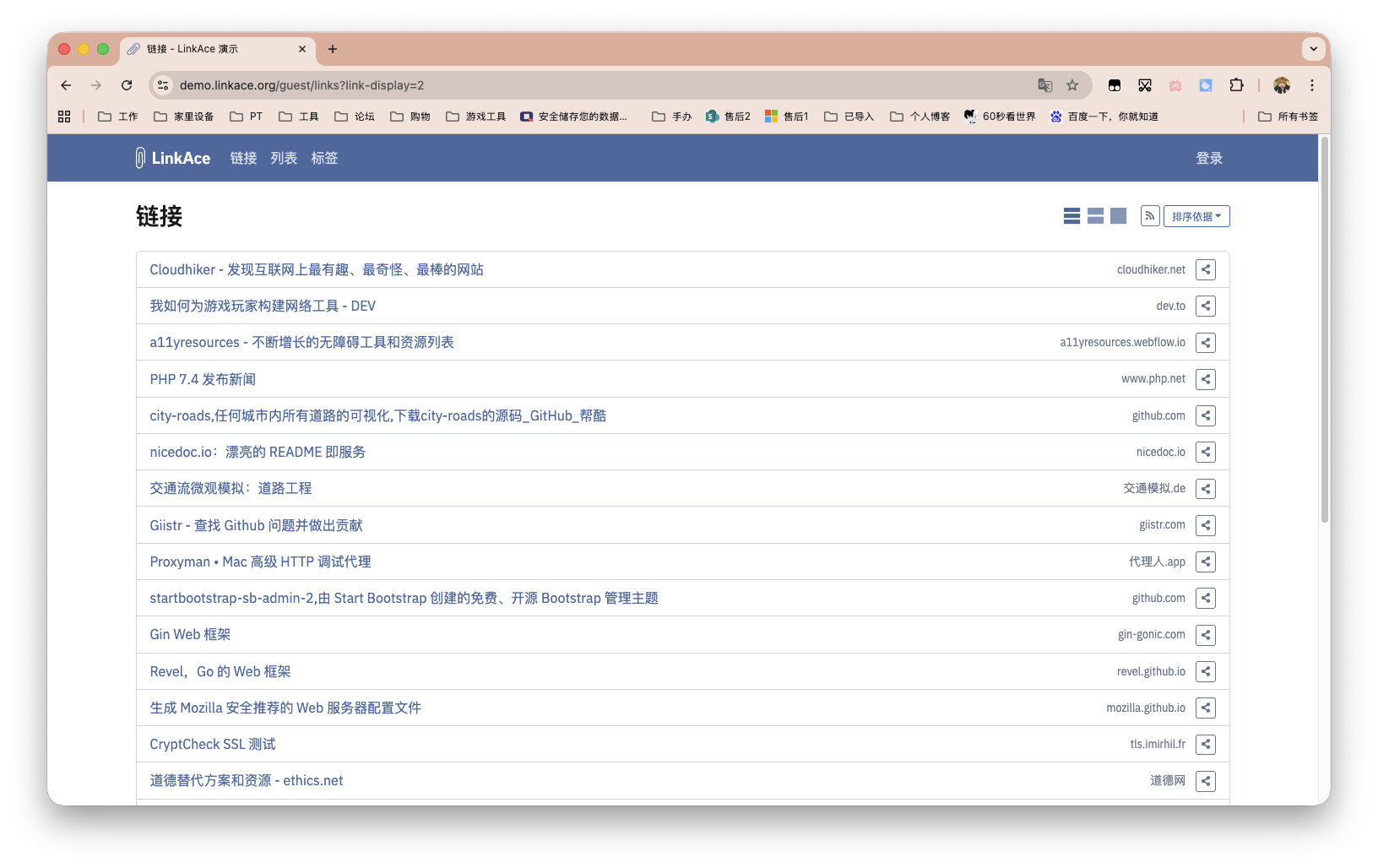This screenshot has height=868, width=1378.
Task: Expand the tab search chevron
Action: (x=1313, y=49)
